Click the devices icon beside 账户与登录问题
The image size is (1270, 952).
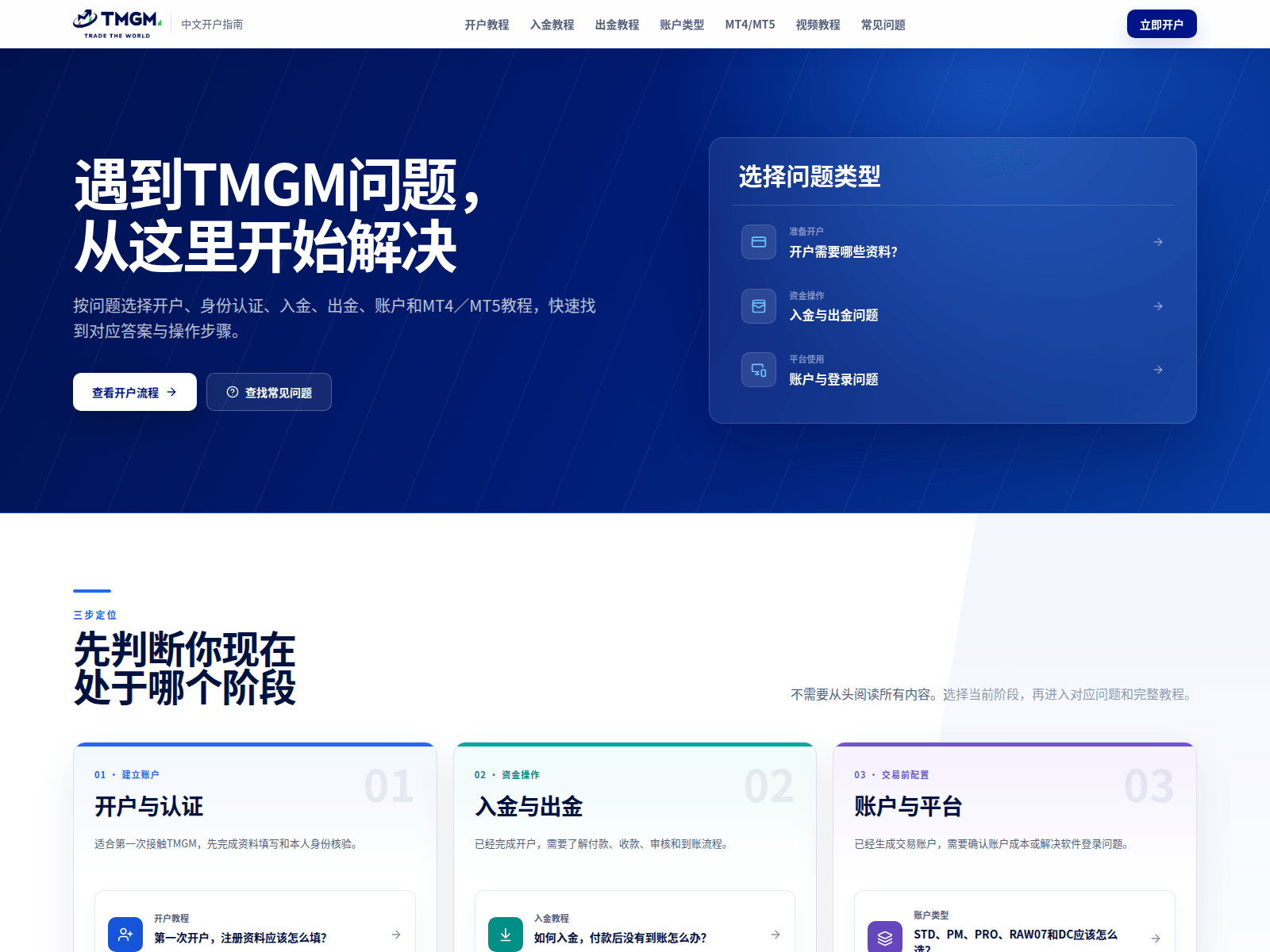point(759,370)
